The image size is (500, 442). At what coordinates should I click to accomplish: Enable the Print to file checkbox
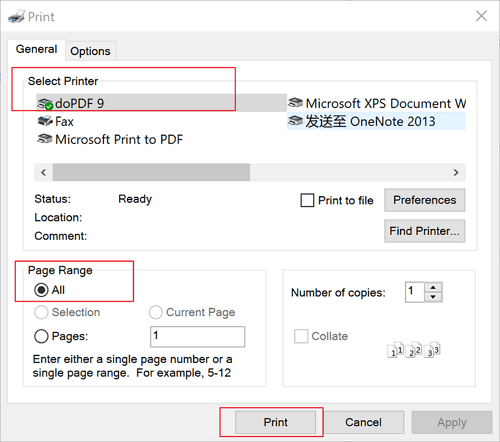pyautogui.click(x=307, y=200)
